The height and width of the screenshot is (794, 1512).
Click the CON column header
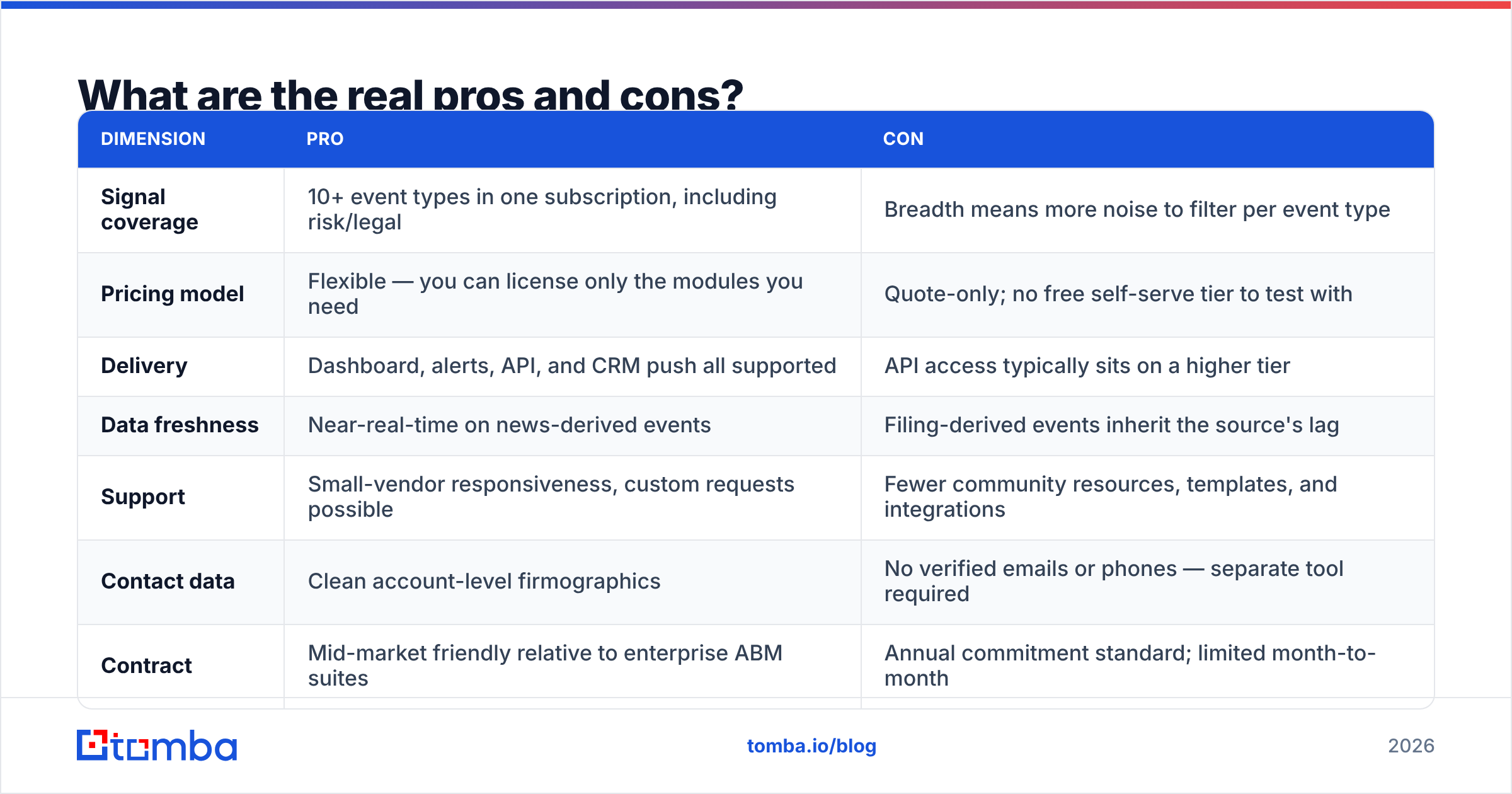pos(903,139)
